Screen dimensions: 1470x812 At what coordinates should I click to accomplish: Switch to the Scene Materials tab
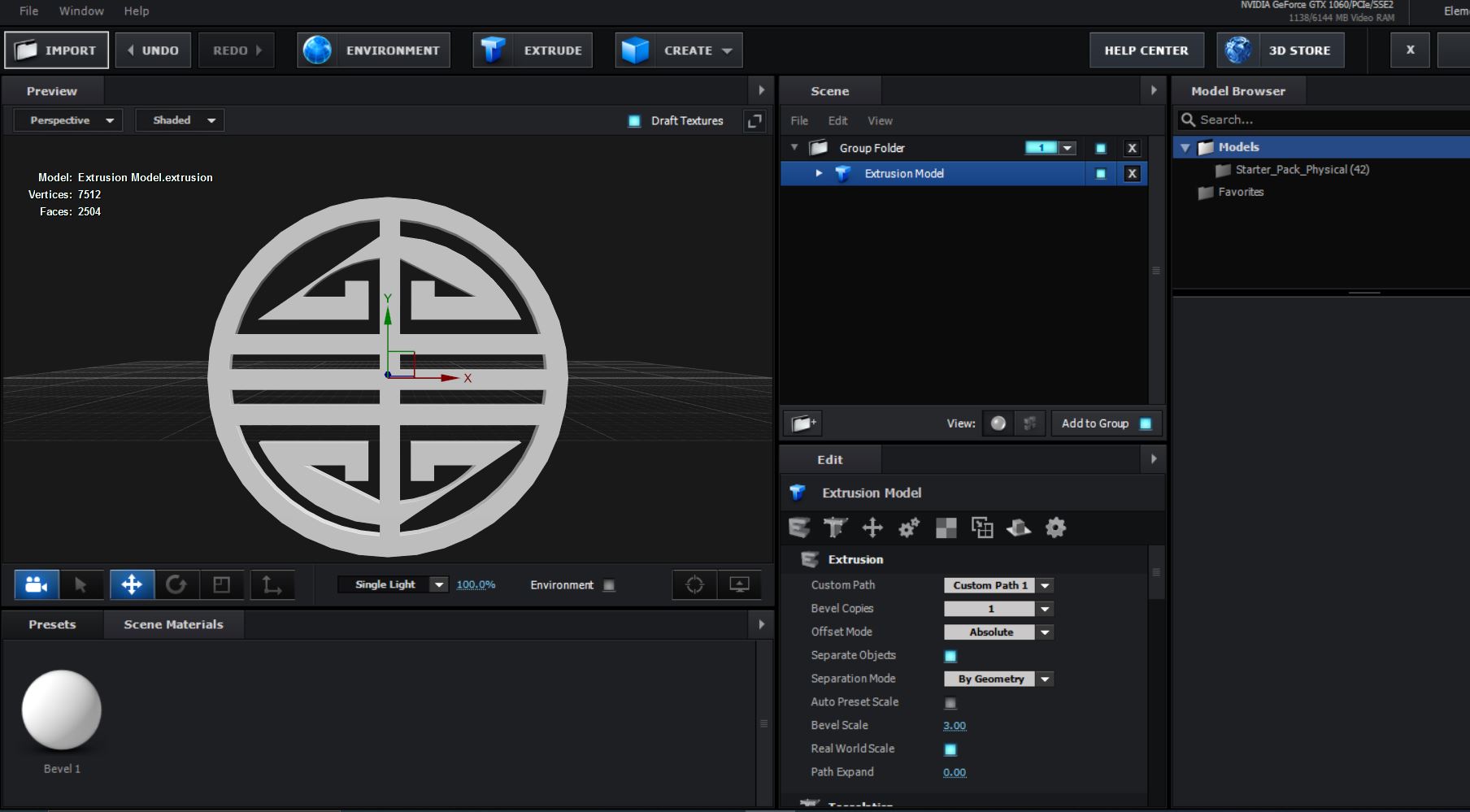click(x=173, y=624)
